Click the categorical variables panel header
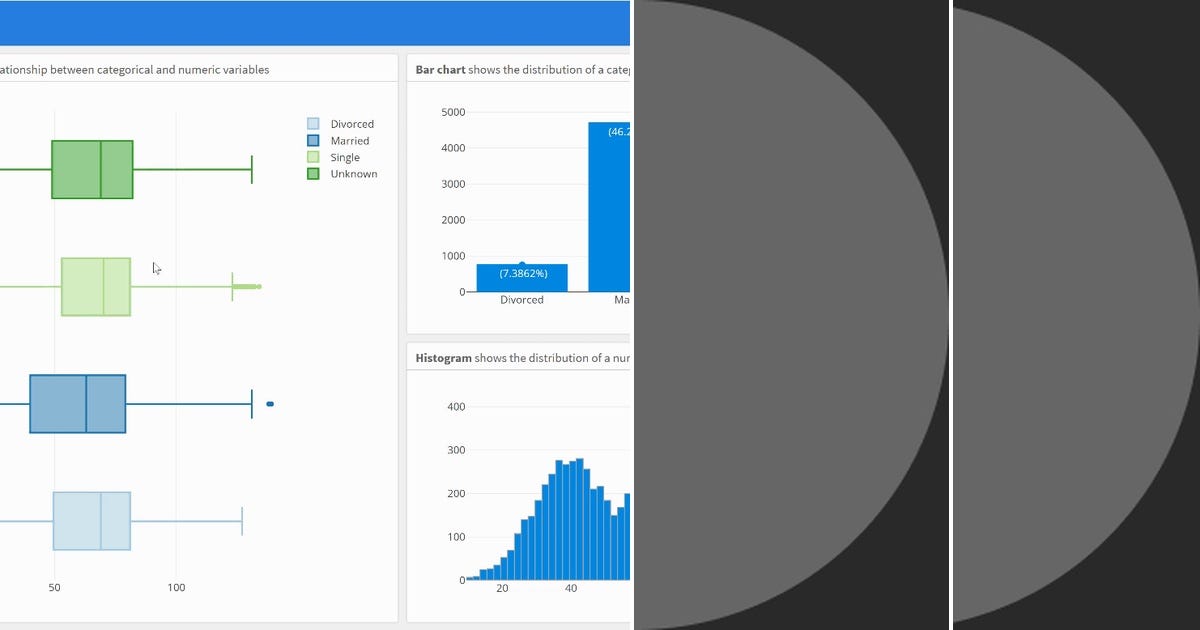This screenshot has width=1200, height=630. (x=134, y=69)
